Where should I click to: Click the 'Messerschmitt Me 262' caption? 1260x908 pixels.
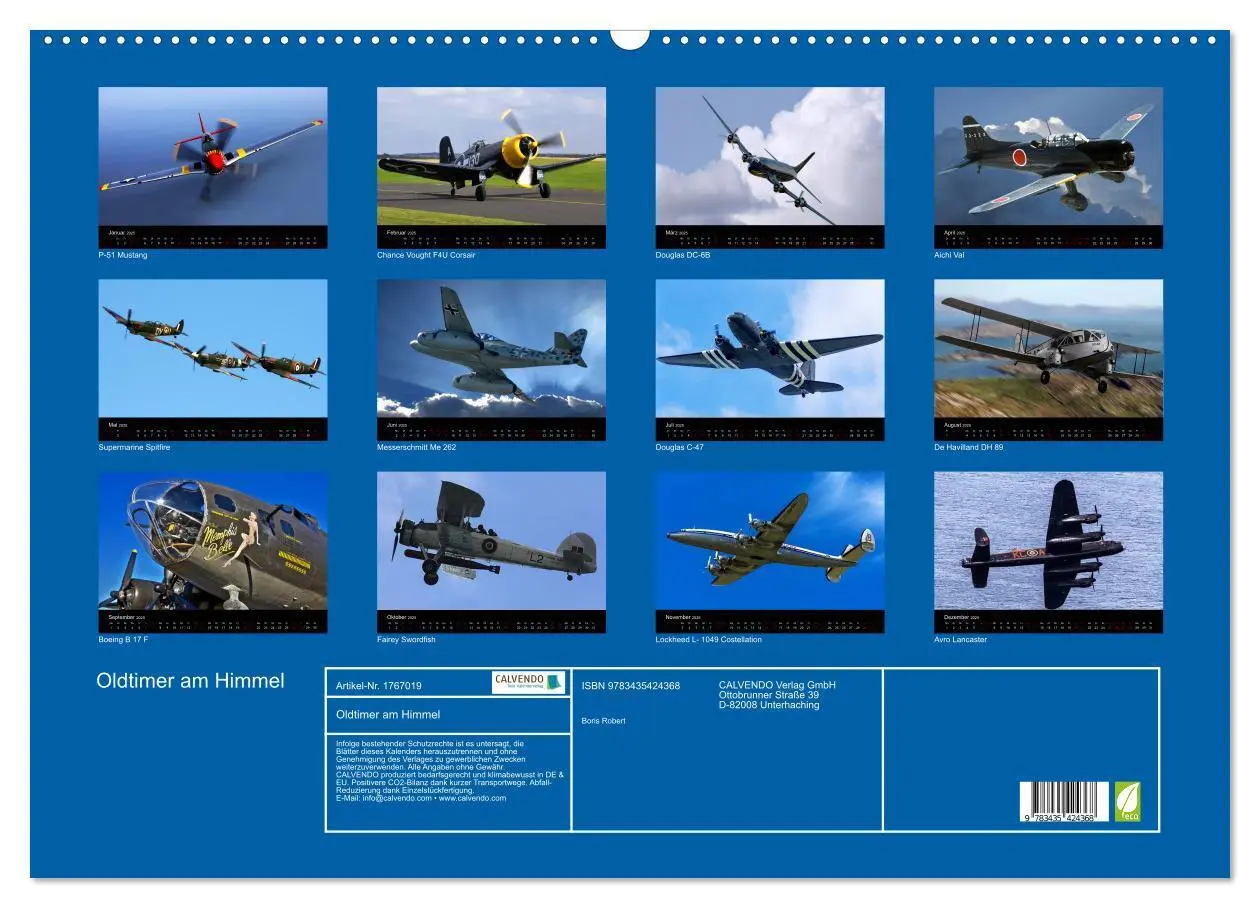pyautogui.click(x=417, y=447)
